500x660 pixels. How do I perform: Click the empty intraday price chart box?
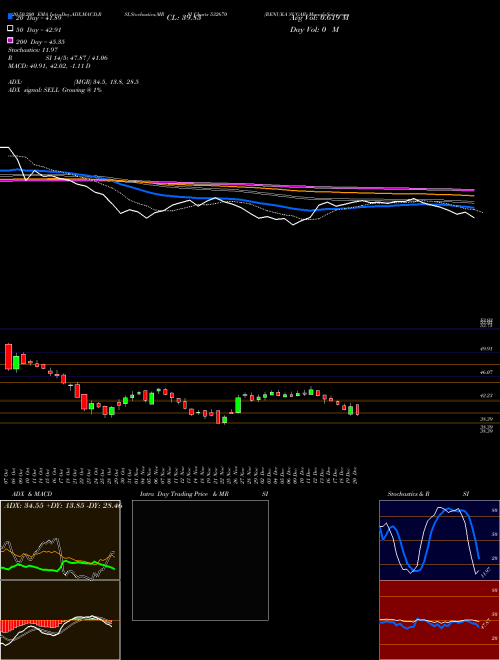click(200, 560)
